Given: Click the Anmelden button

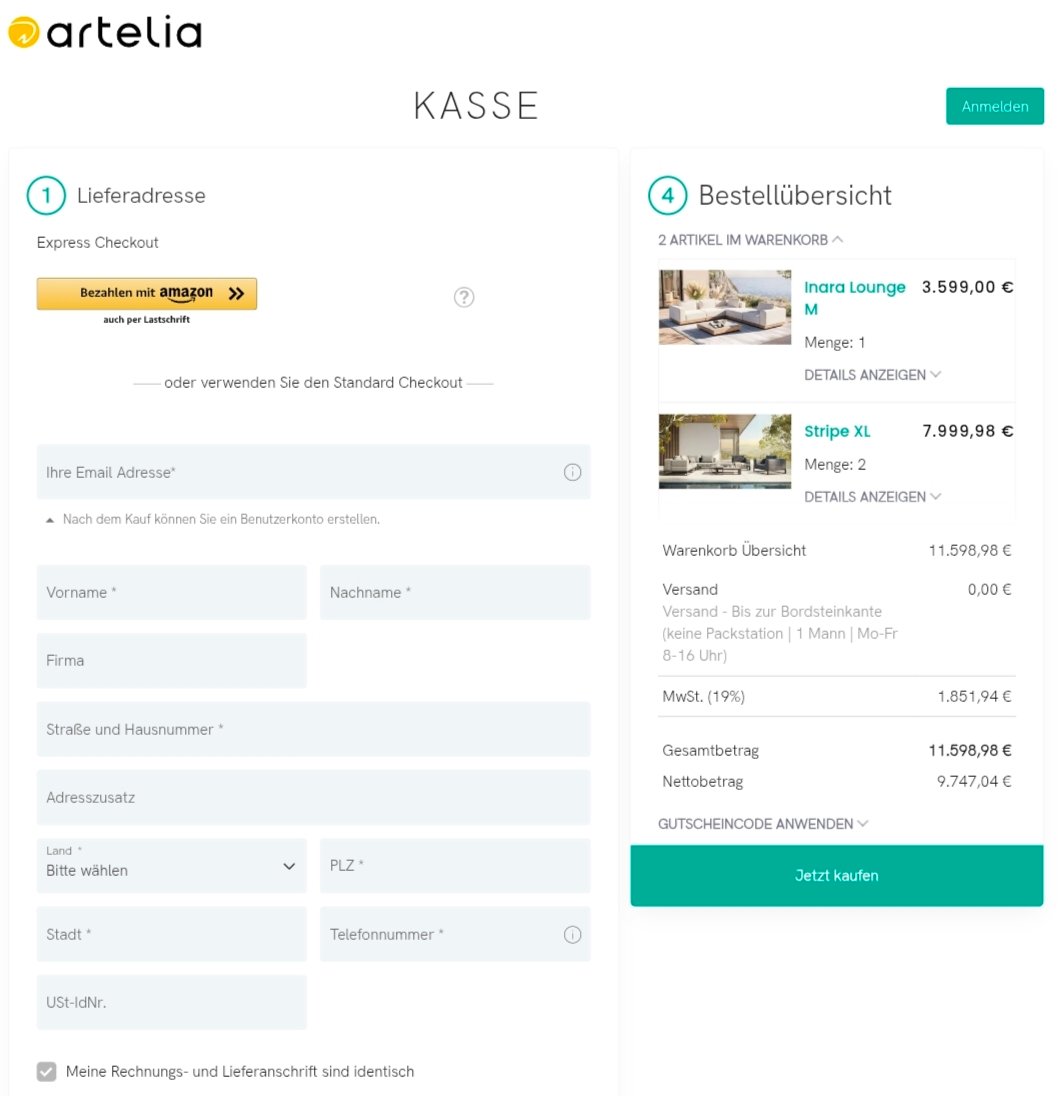Looking at the screenshot, I should coord(994,106).
